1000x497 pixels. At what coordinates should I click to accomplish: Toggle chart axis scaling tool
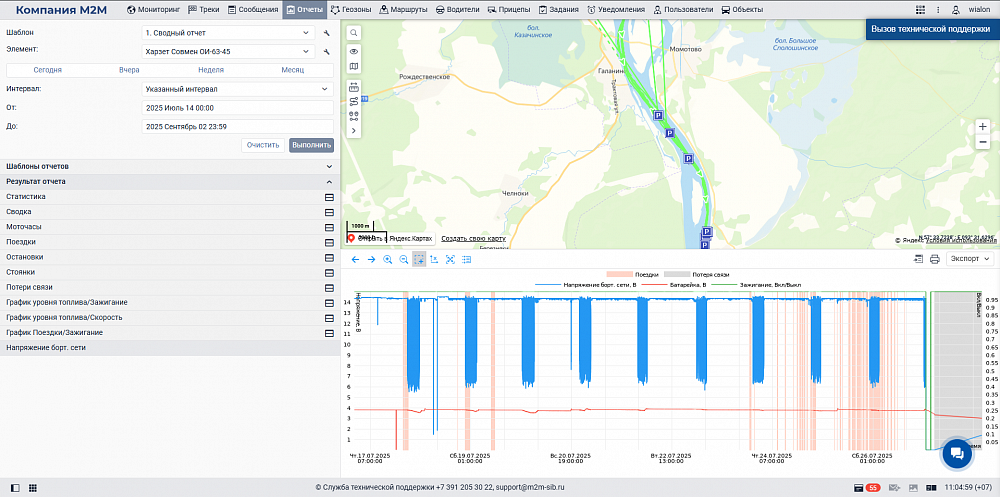pos(434,259)
